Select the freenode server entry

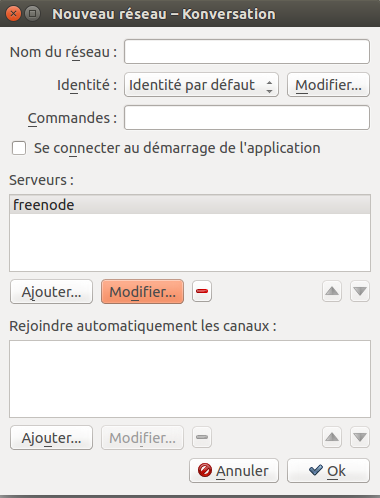point(190,205)
